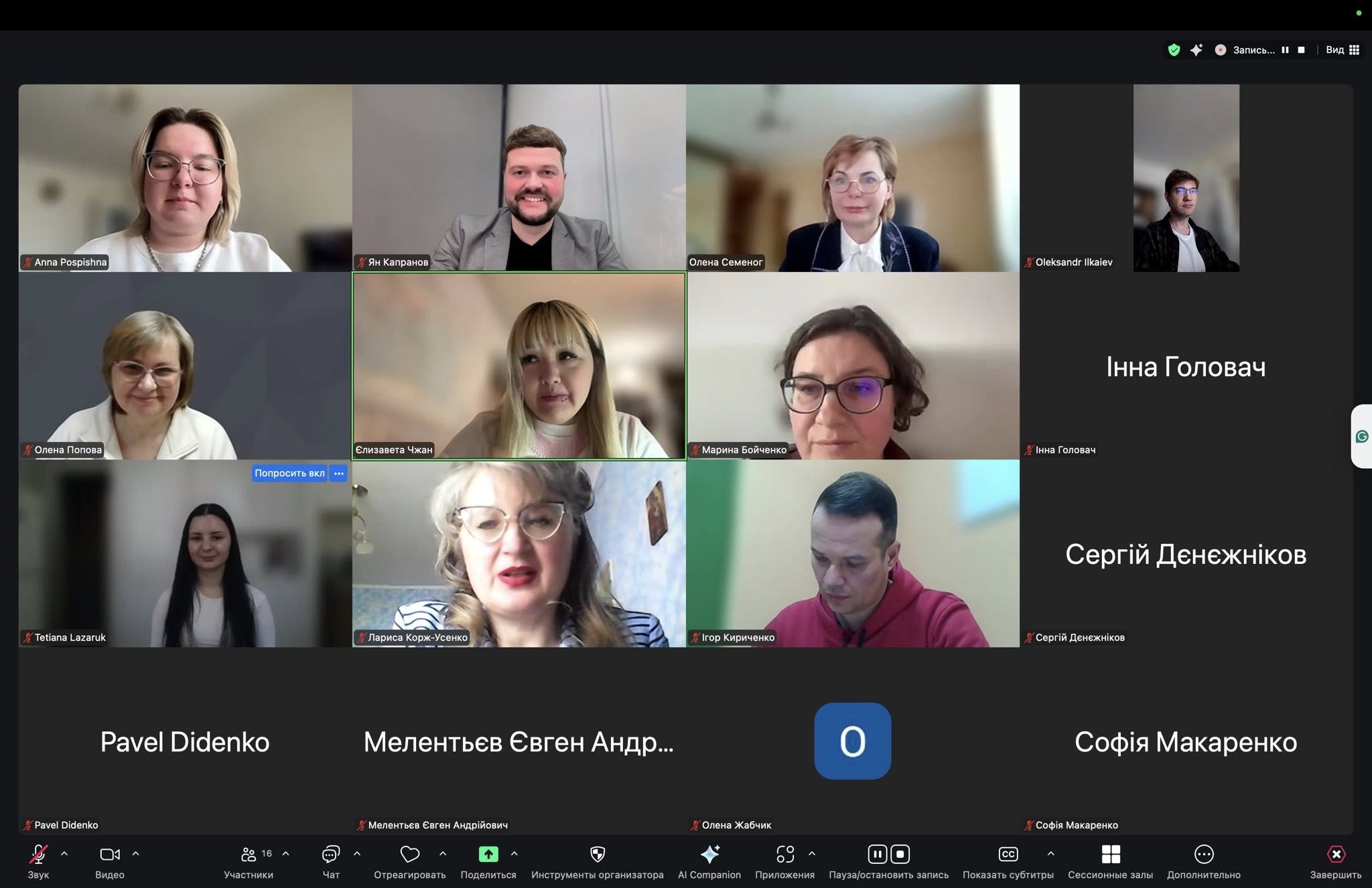Click Ask to unmute on Tetiana Lazaruk

(289, 473)
